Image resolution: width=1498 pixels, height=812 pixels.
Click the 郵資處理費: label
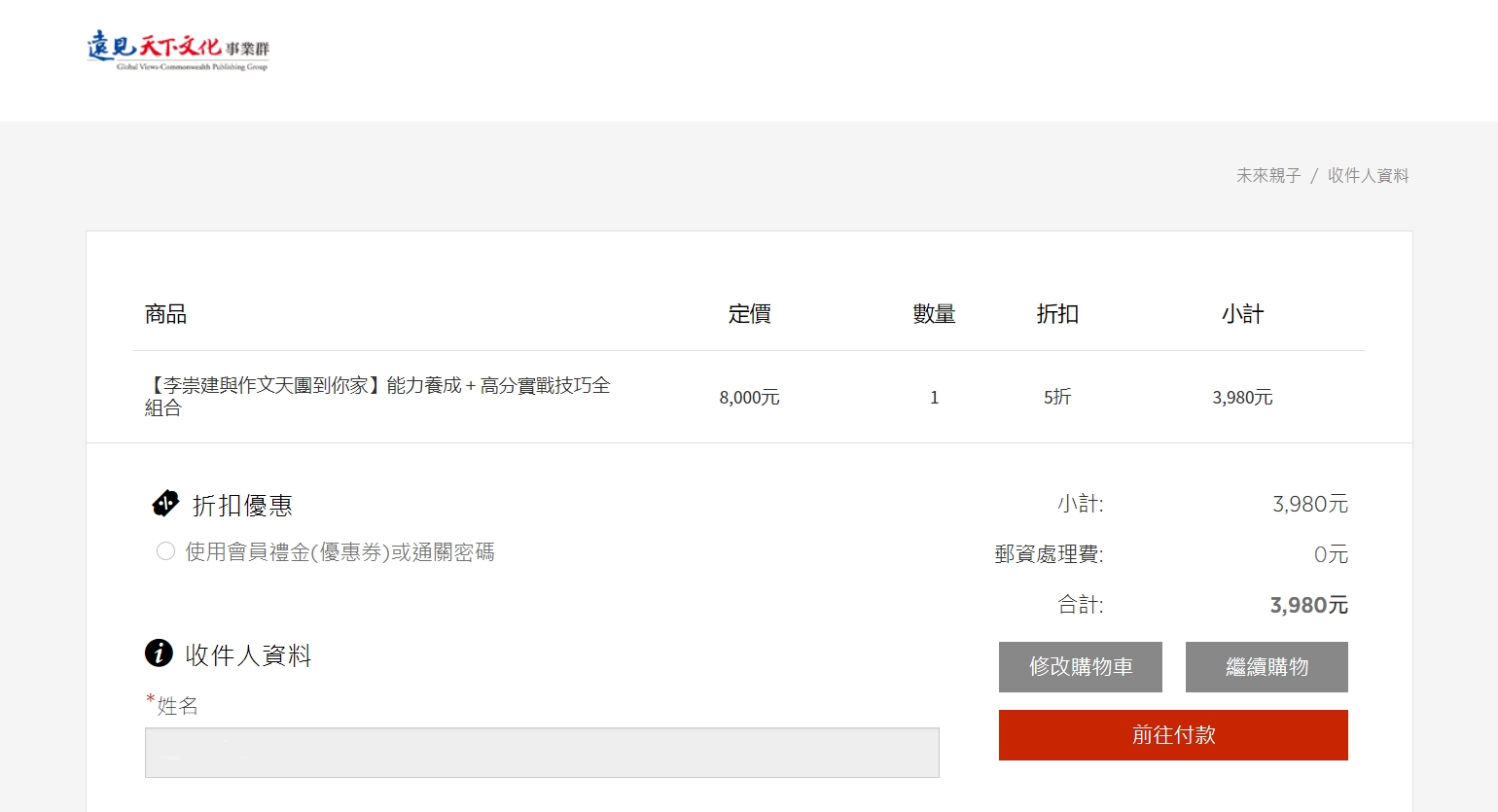click(1049, 554)
